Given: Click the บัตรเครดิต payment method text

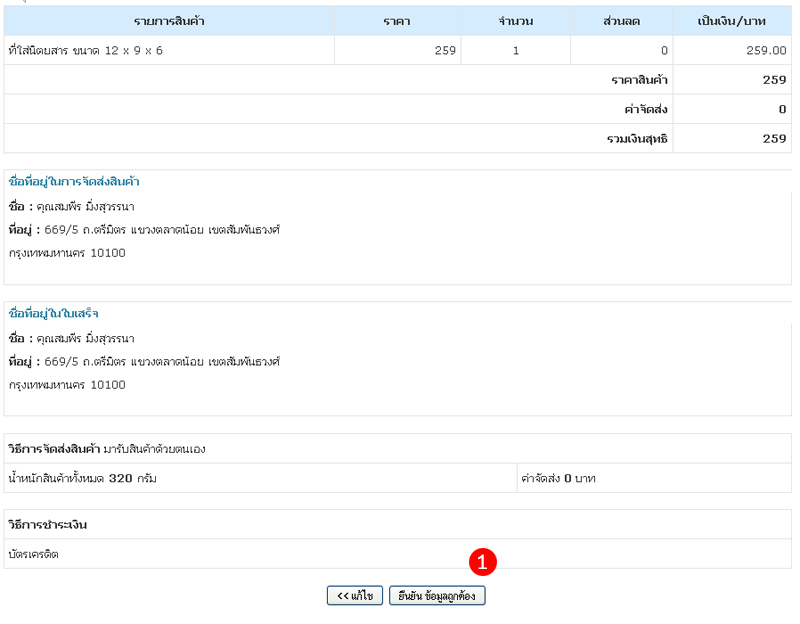Looking at the screenshot, I should (34, 553).
